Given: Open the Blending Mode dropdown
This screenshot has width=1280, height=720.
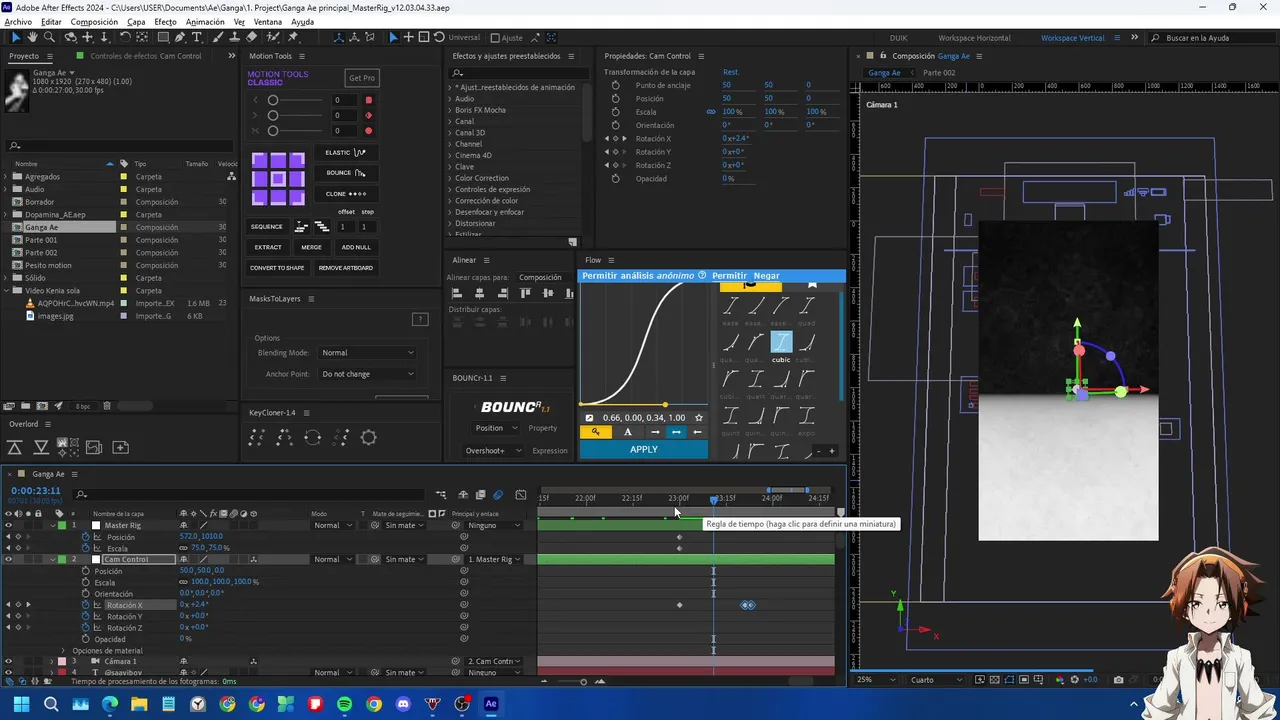Looking at the screenshot, I should [367, 352].
